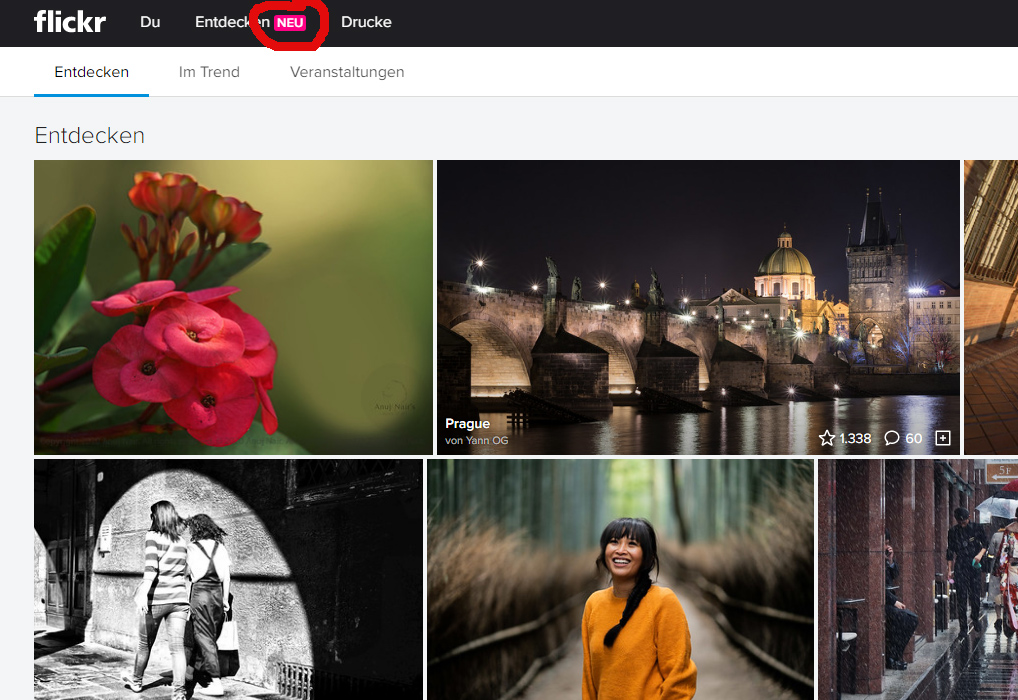Switch to the Veranstaltungen tab
The image size is (1018, 700).
coord(347,72)
